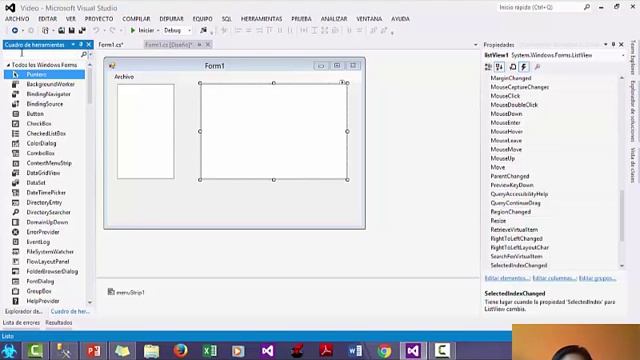The image size is (640, 360).
Task: Click the menuStrip1 component tray item
Action: tap(126, 292)
